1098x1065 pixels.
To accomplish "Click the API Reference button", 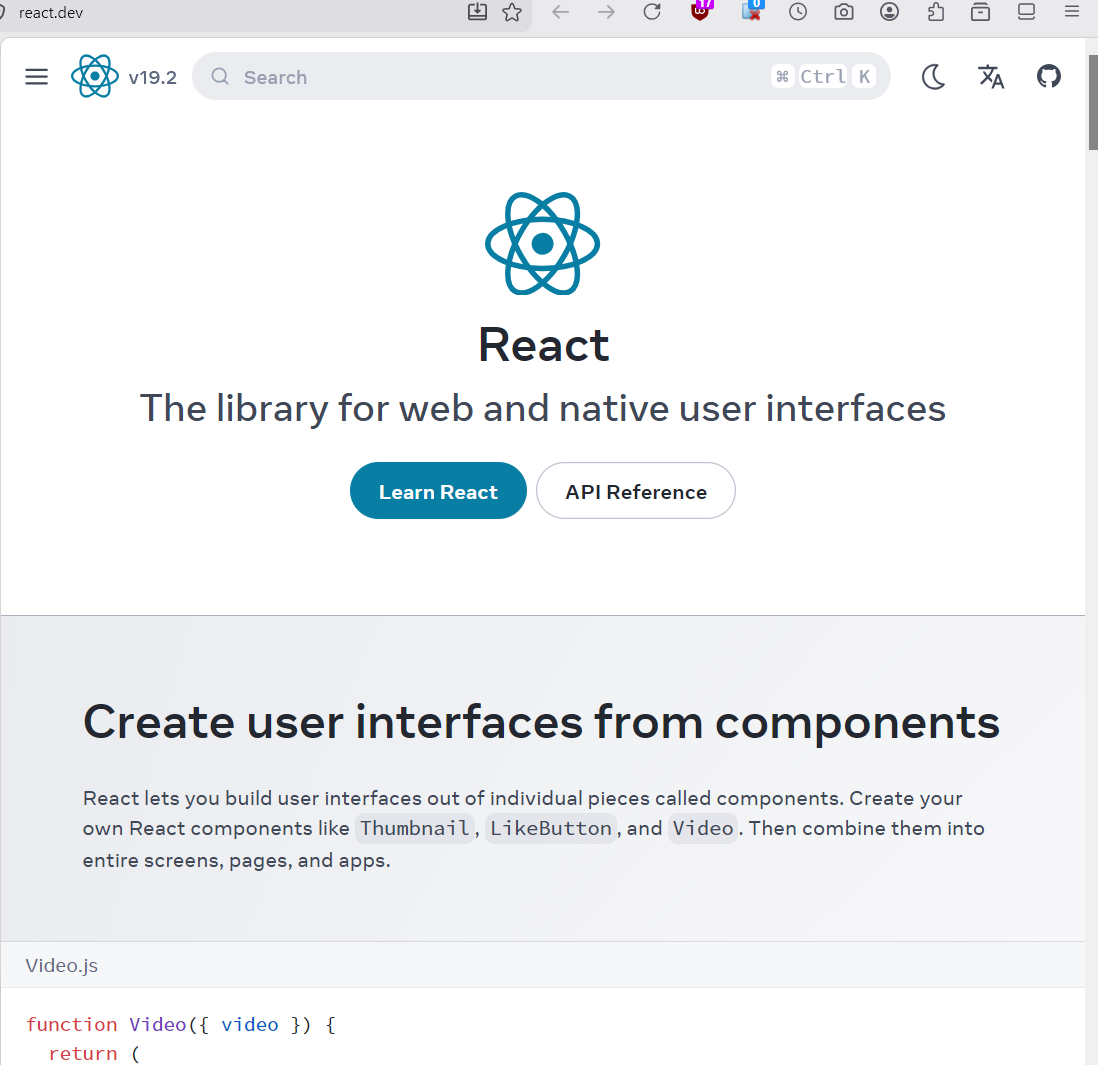I will 636,491.
